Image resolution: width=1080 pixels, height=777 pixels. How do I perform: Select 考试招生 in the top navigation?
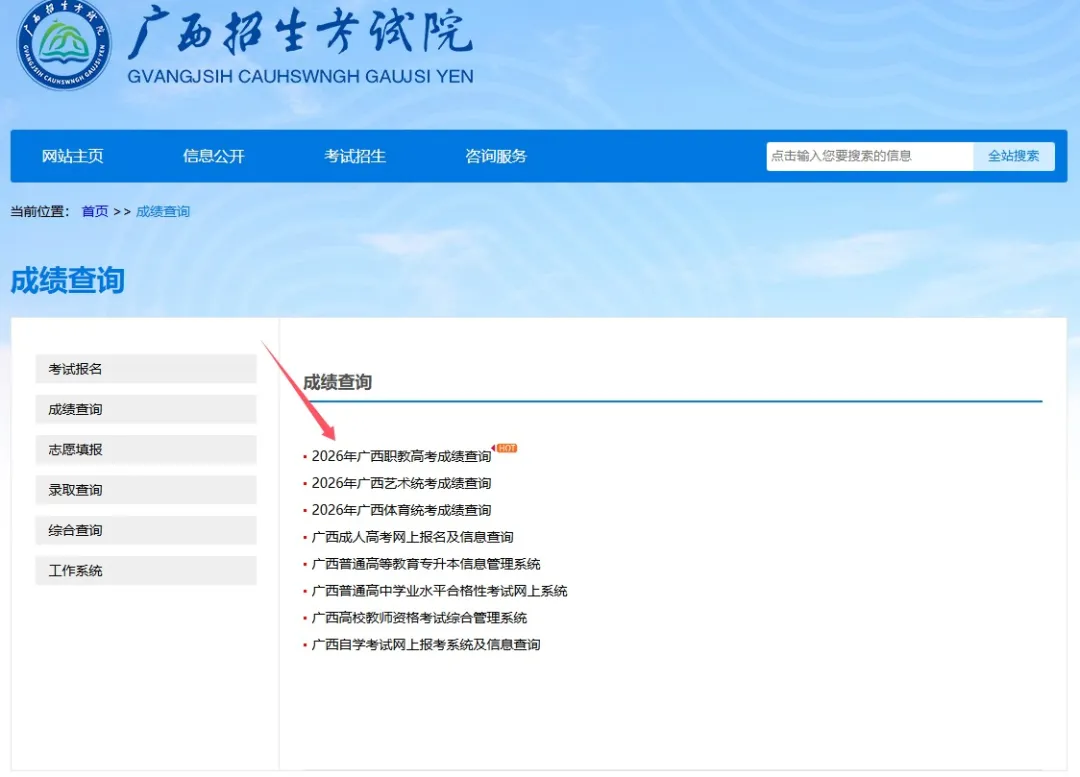pyautogui.click(x=355, y=156)
